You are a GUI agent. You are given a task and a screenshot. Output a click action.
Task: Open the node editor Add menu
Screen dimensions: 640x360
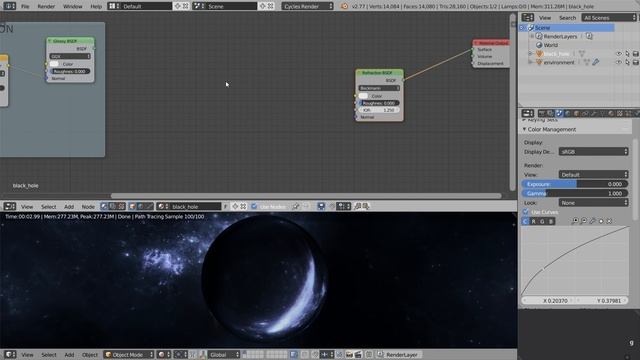(x=69, y=207)
